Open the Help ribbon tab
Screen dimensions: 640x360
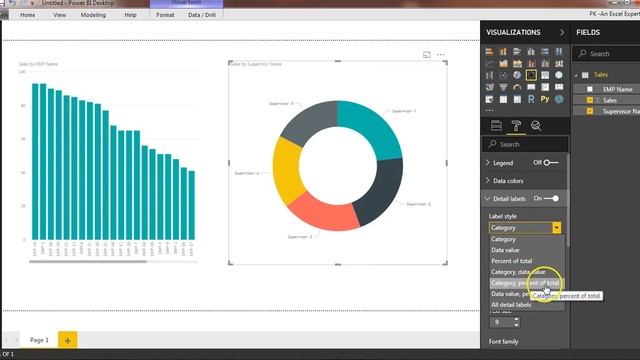[130, 15]
